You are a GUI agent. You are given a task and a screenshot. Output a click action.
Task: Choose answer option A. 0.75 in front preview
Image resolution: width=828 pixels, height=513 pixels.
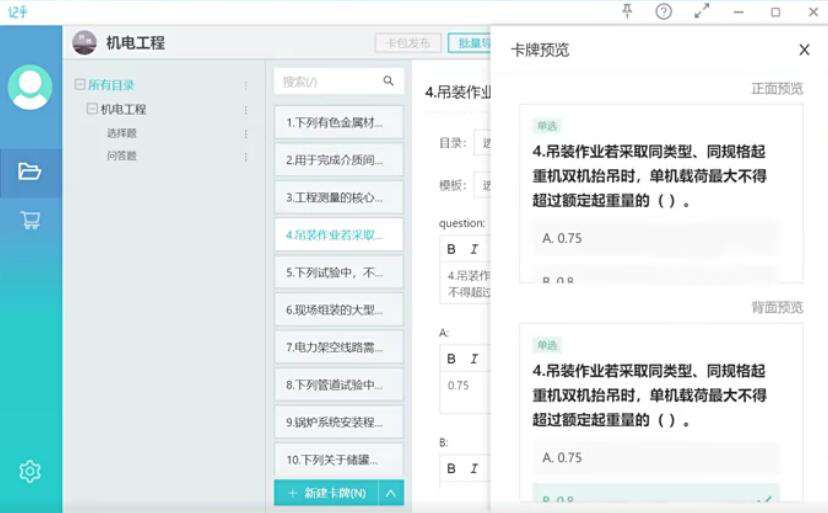click(655, 238)
